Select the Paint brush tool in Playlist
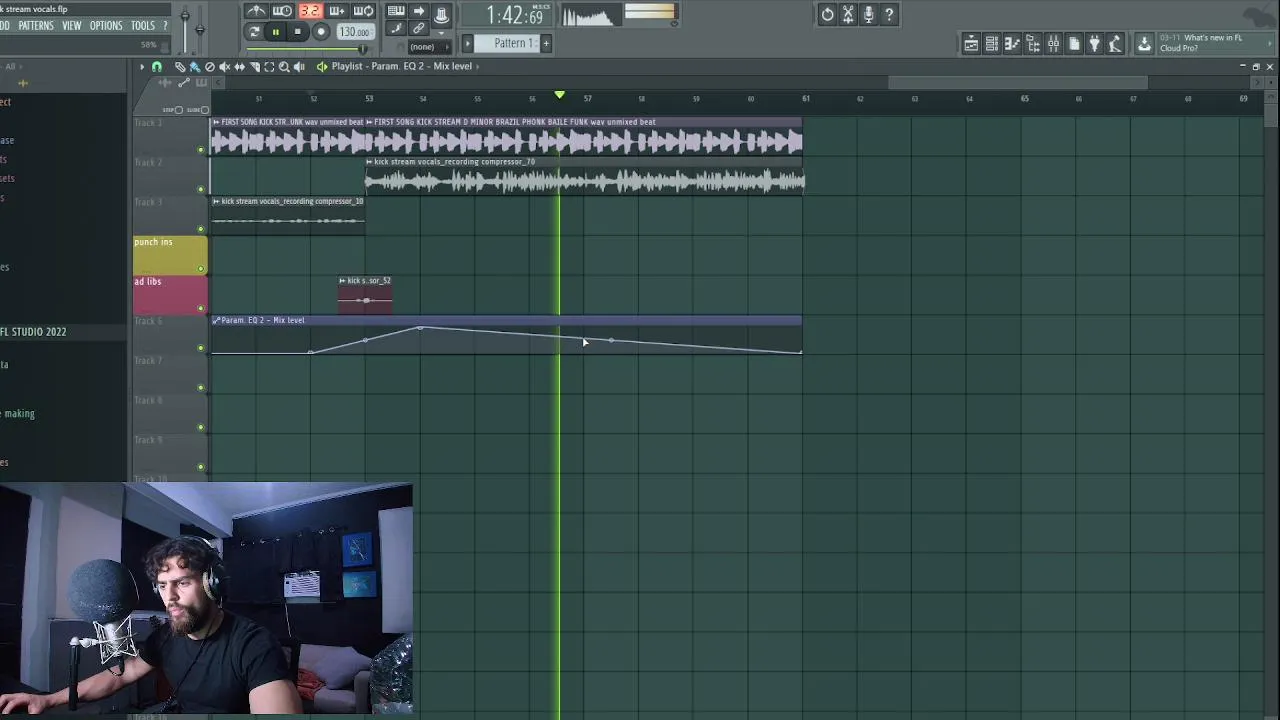 (x=195, y=67)
